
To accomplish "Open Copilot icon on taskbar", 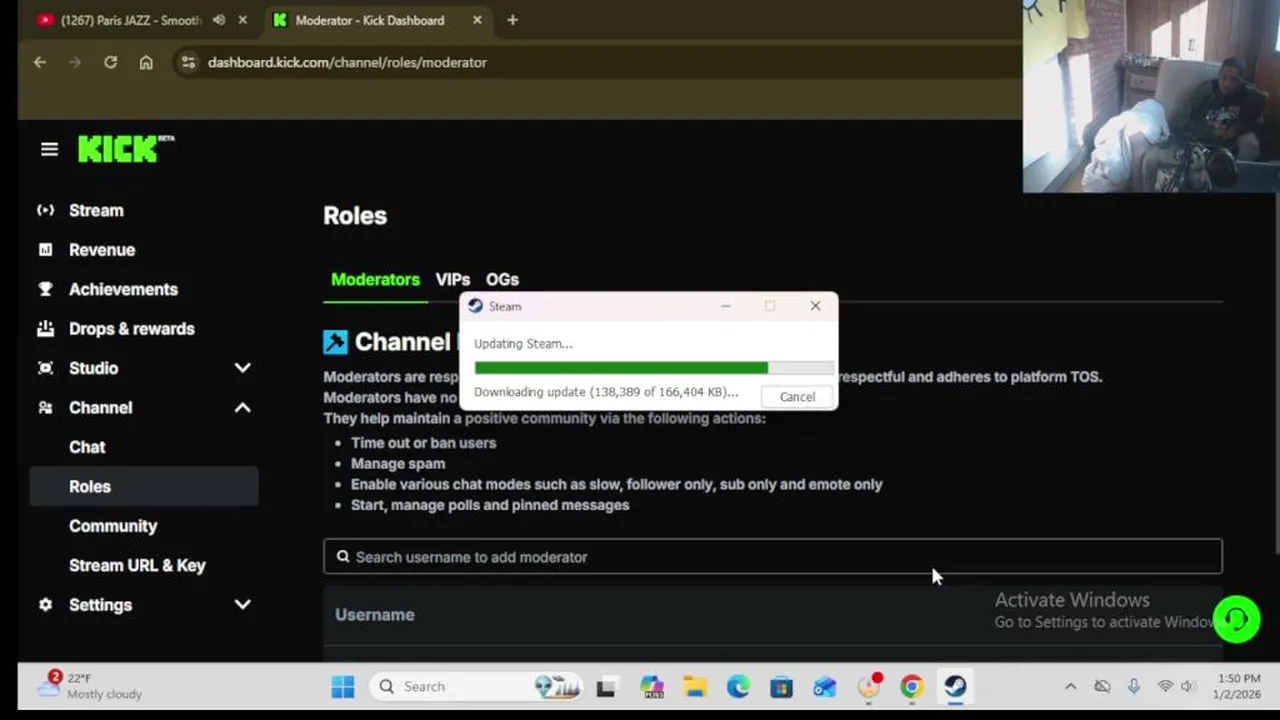I will [652, 687].
